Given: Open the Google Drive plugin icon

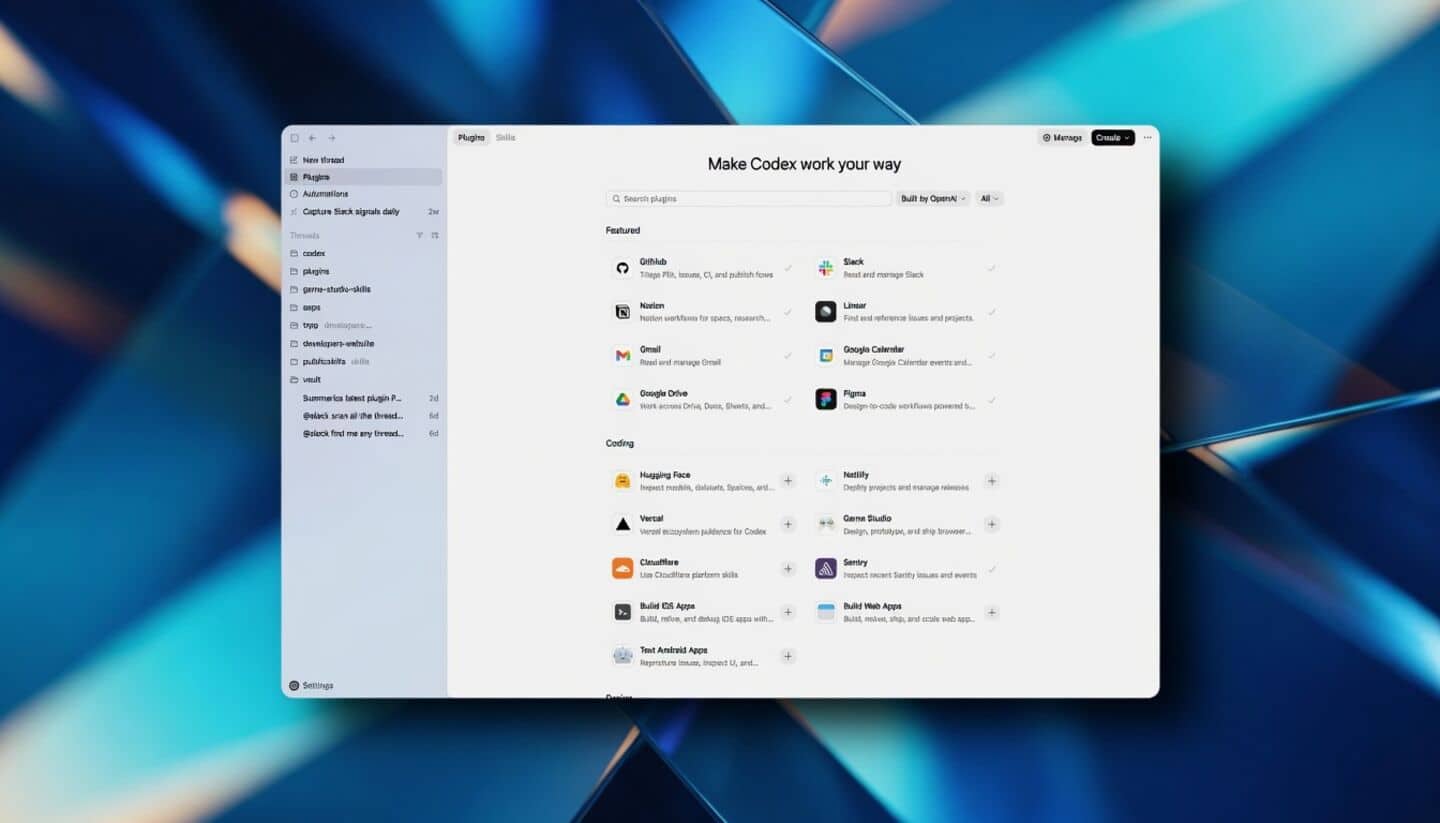Looking at the screenshot, I should coord(622,400).
